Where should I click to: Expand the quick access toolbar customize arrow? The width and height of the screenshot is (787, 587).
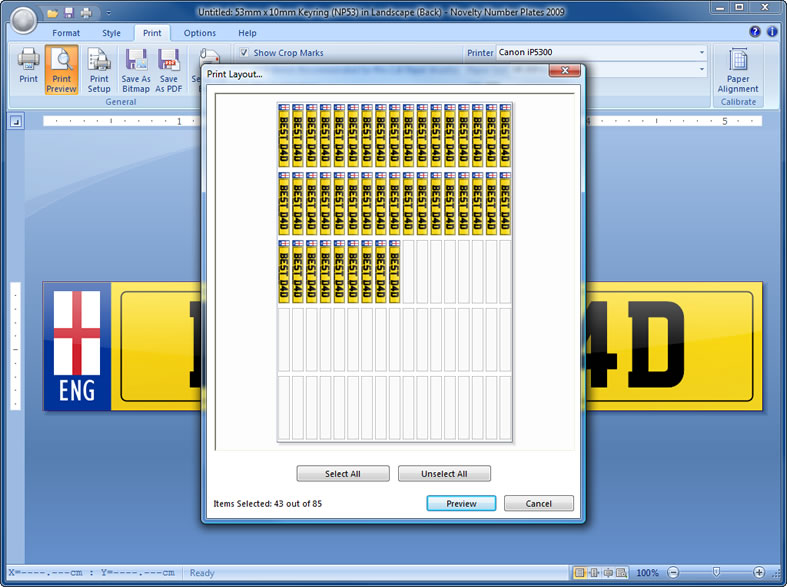[108, 13]
